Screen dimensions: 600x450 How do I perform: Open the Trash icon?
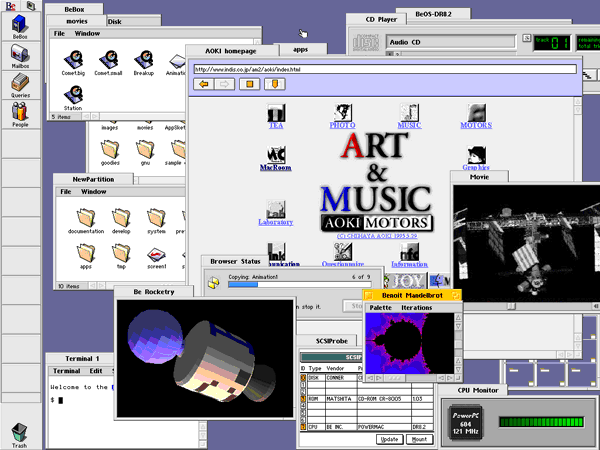(x=19, y=435)
